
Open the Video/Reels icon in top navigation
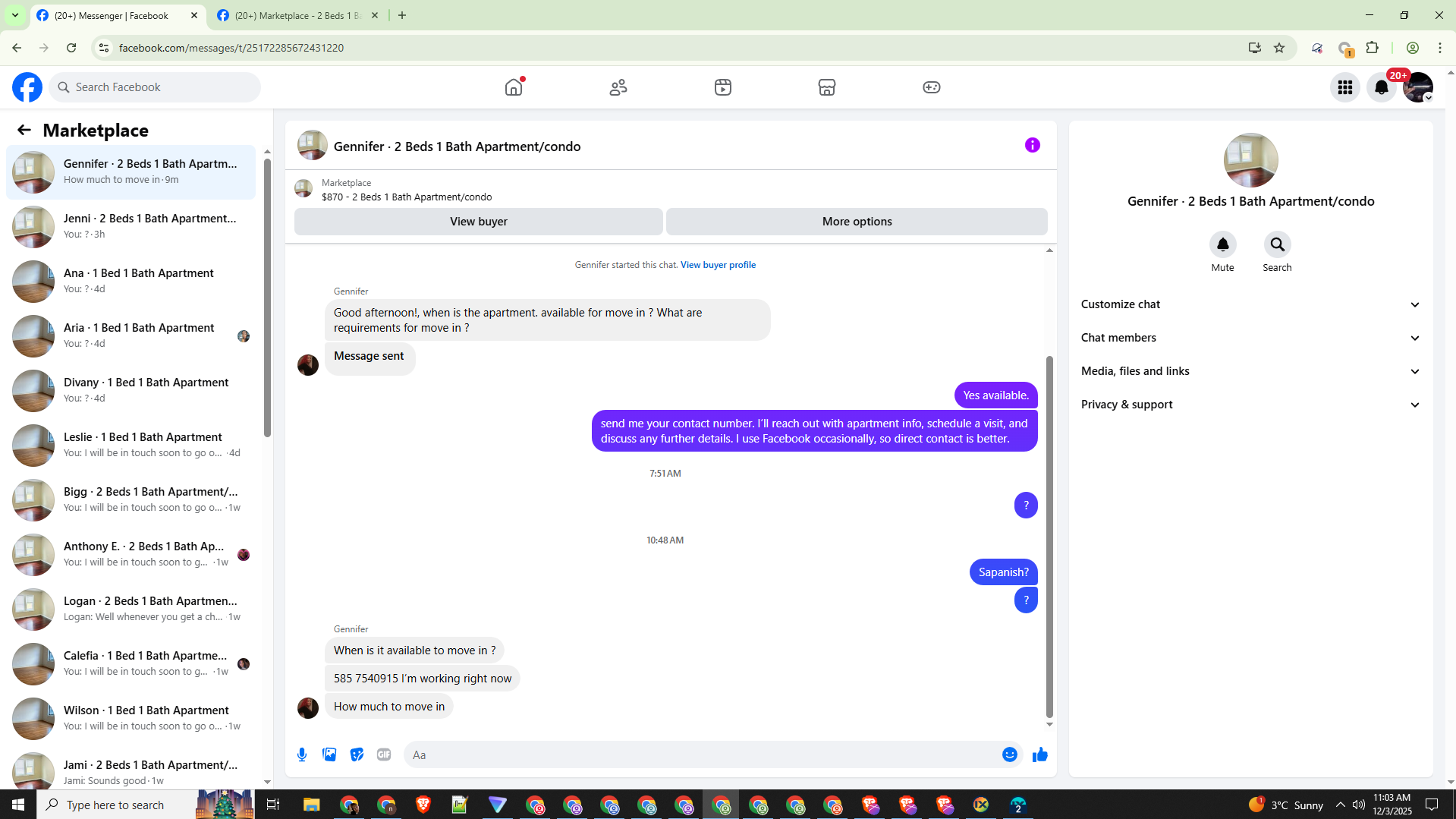pos(723,87)
